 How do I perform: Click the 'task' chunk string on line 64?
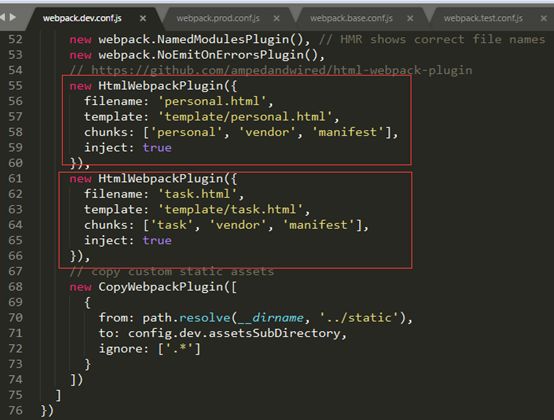pyautogui.click(x=172, y=225)
